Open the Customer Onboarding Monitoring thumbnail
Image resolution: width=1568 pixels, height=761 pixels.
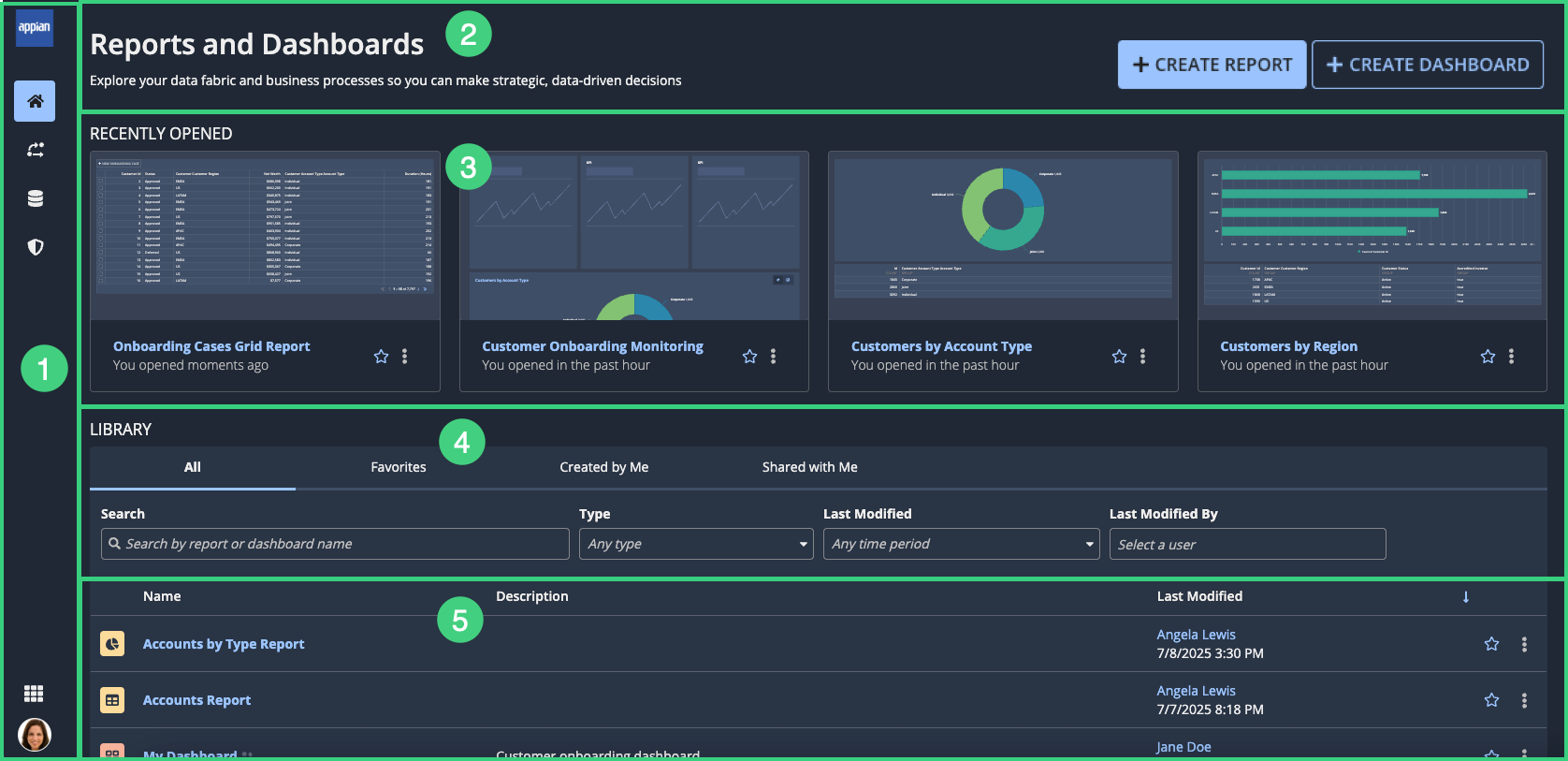(x=634, y=236)
